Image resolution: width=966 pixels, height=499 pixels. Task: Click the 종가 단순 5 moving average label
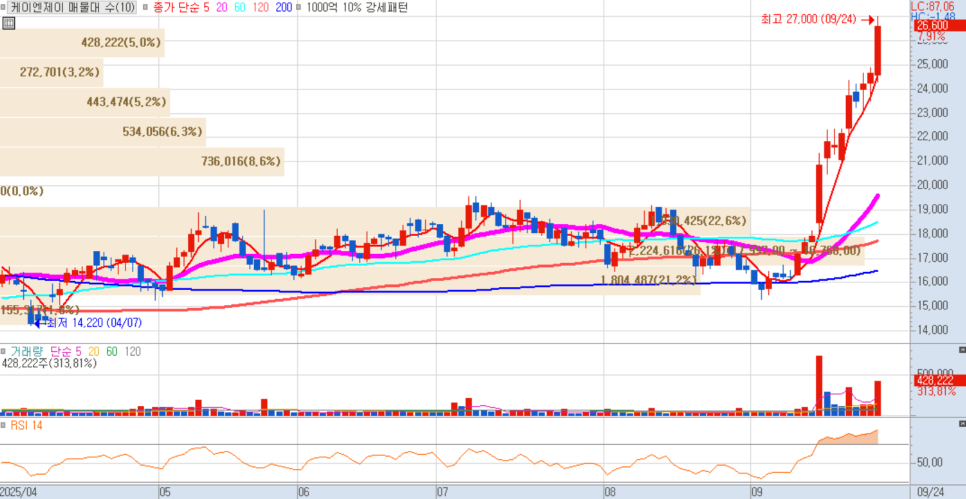pos(180,8)
